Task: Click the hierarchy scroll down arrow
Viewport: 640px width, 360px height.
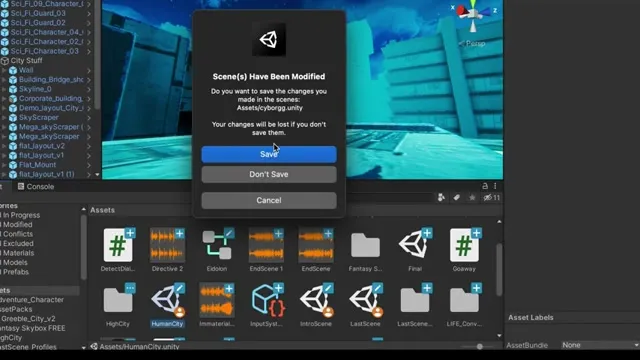Action: pyautogui.click(x=97, y=175)
